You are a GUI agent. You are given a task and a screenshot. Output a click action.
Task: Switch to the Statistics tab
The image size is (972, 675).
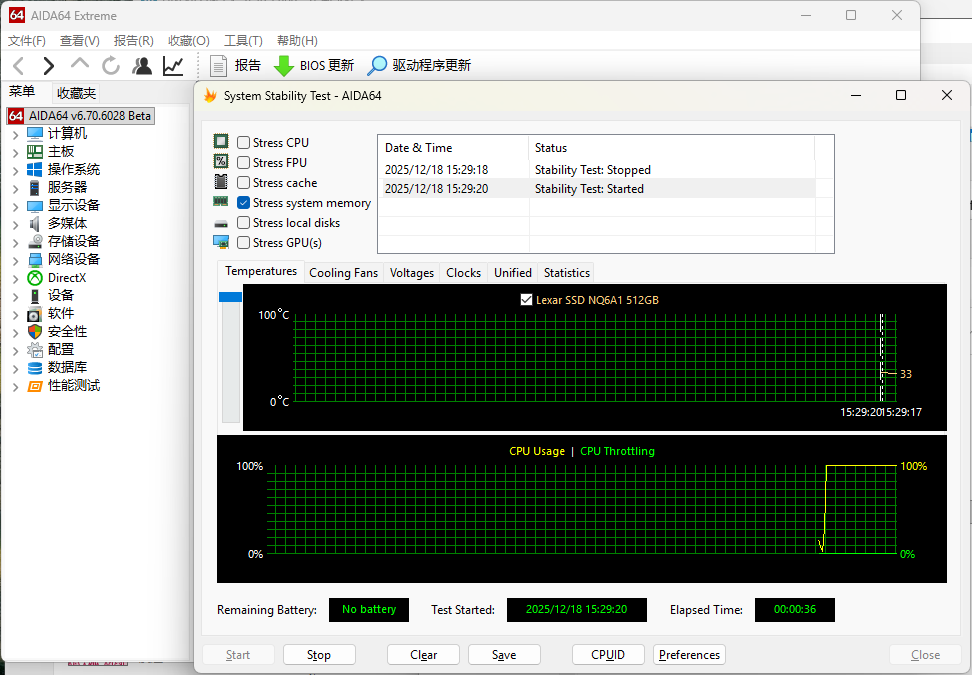click(567, 273)
